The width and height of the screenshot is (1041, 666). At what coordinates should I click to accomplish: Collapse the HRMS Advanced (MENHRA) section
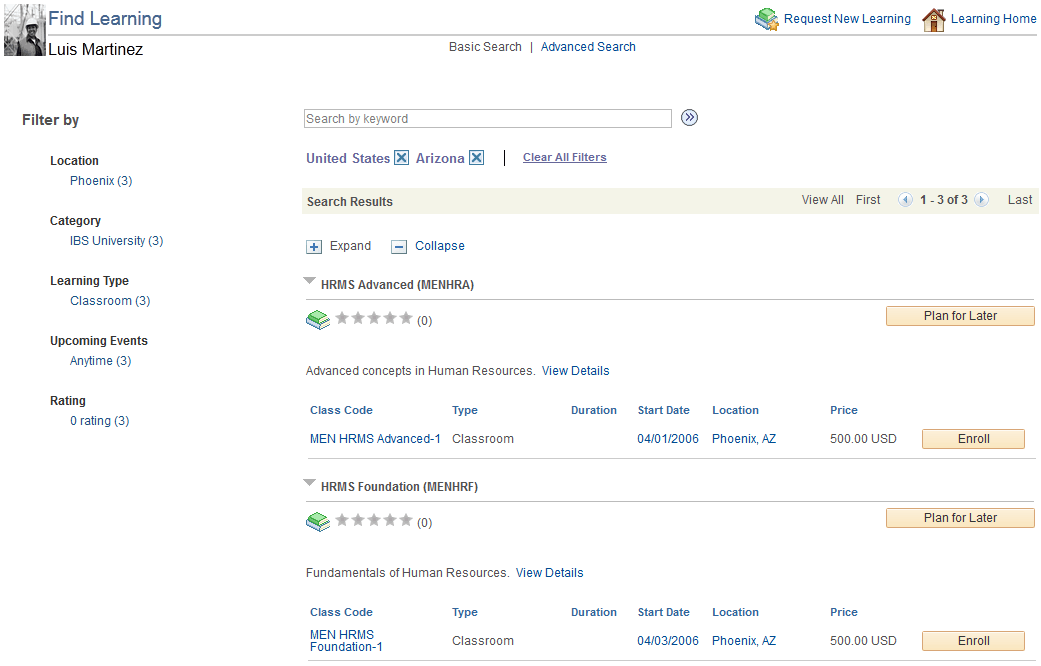pyautogui.click(x=309, y=279)
